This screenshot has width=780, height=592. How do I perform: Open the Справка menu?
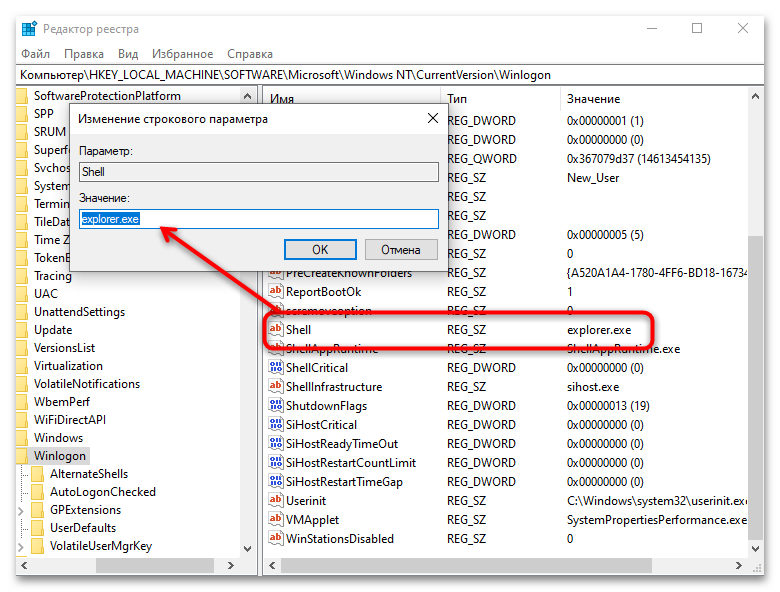pos(250,54)
